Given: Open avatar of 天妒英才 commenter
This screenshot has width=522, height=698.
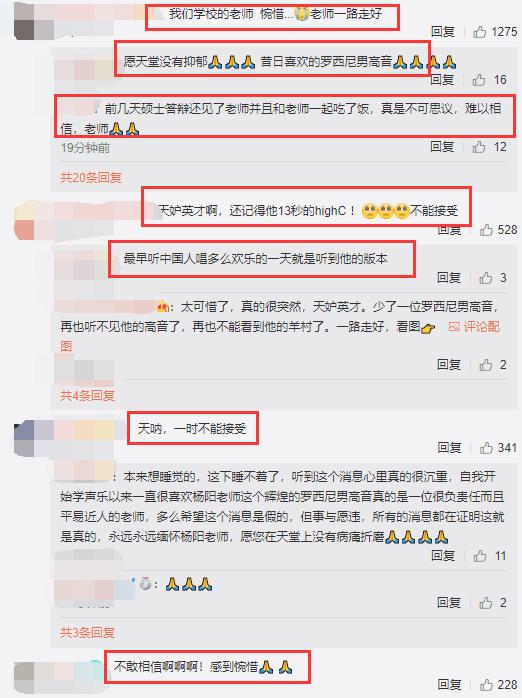Looking at the screenshot, I should (x=34, y=221).
